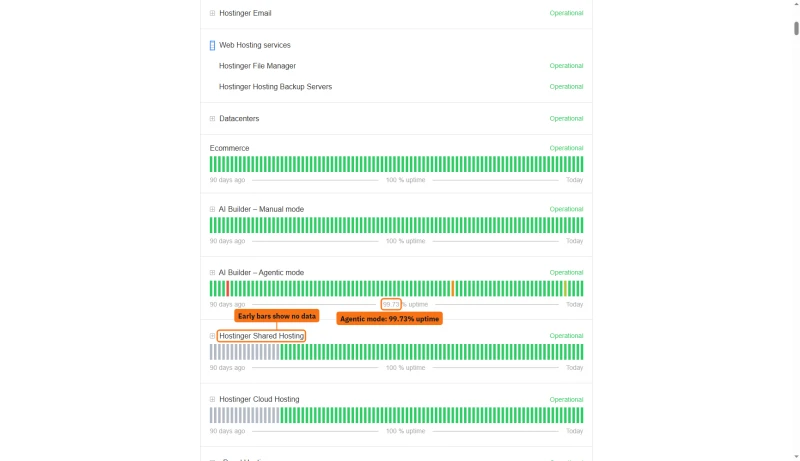The height and width of the screenshot is (461, 800).
Task: Click the Ecommerce 100 % uptime text
Action: pyautogui.click(x=405, y=180)
